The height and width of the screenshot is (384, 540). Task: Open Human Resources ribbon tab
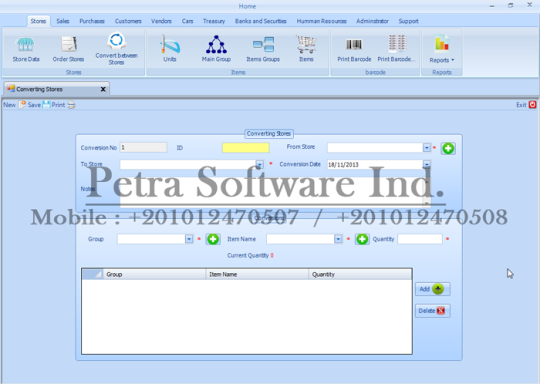322,21
